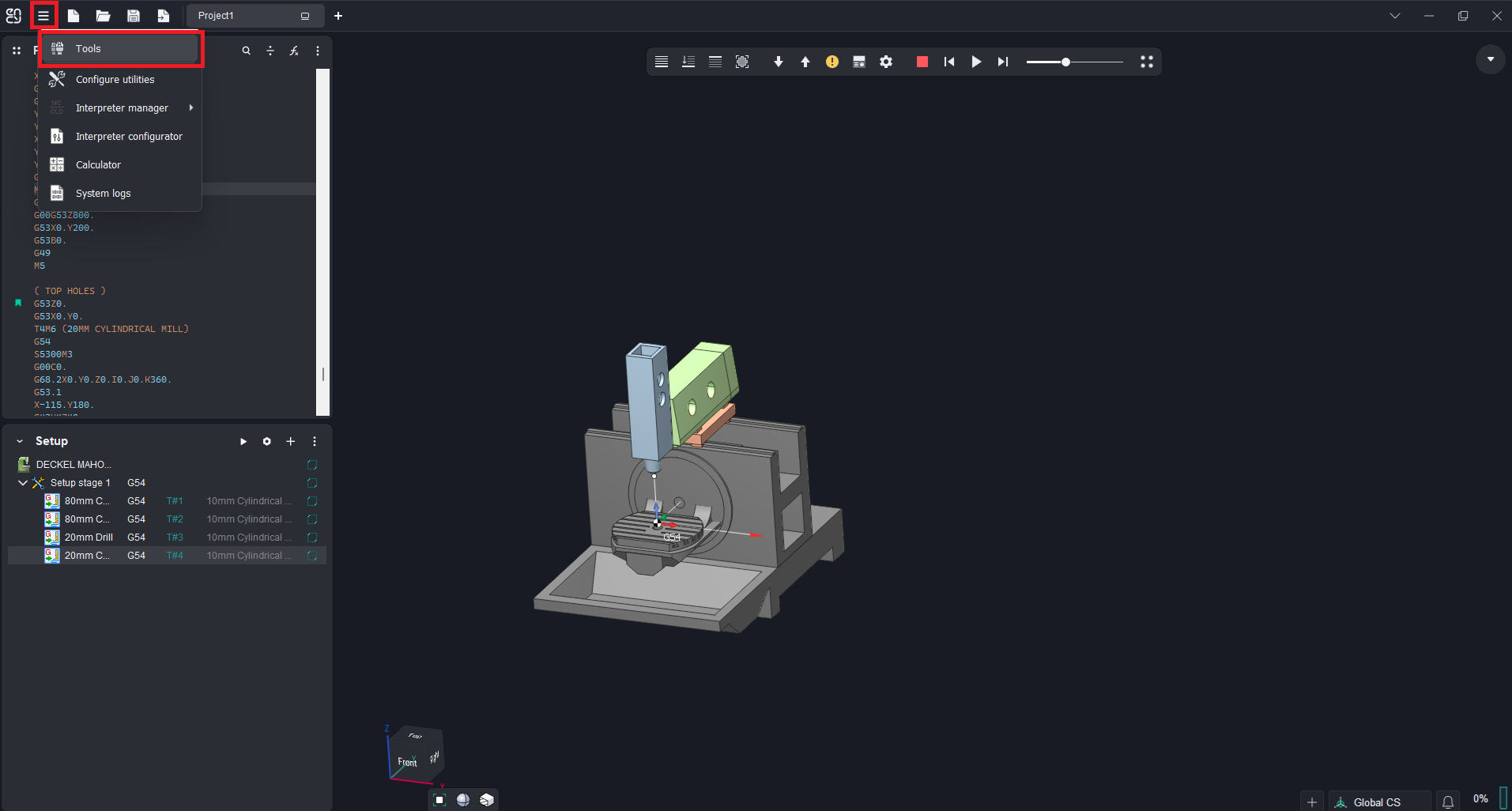The width and height of the screenshot is (1512, 811).
Task: Click the save project floppy disk icon
Action: coord(134,16)
